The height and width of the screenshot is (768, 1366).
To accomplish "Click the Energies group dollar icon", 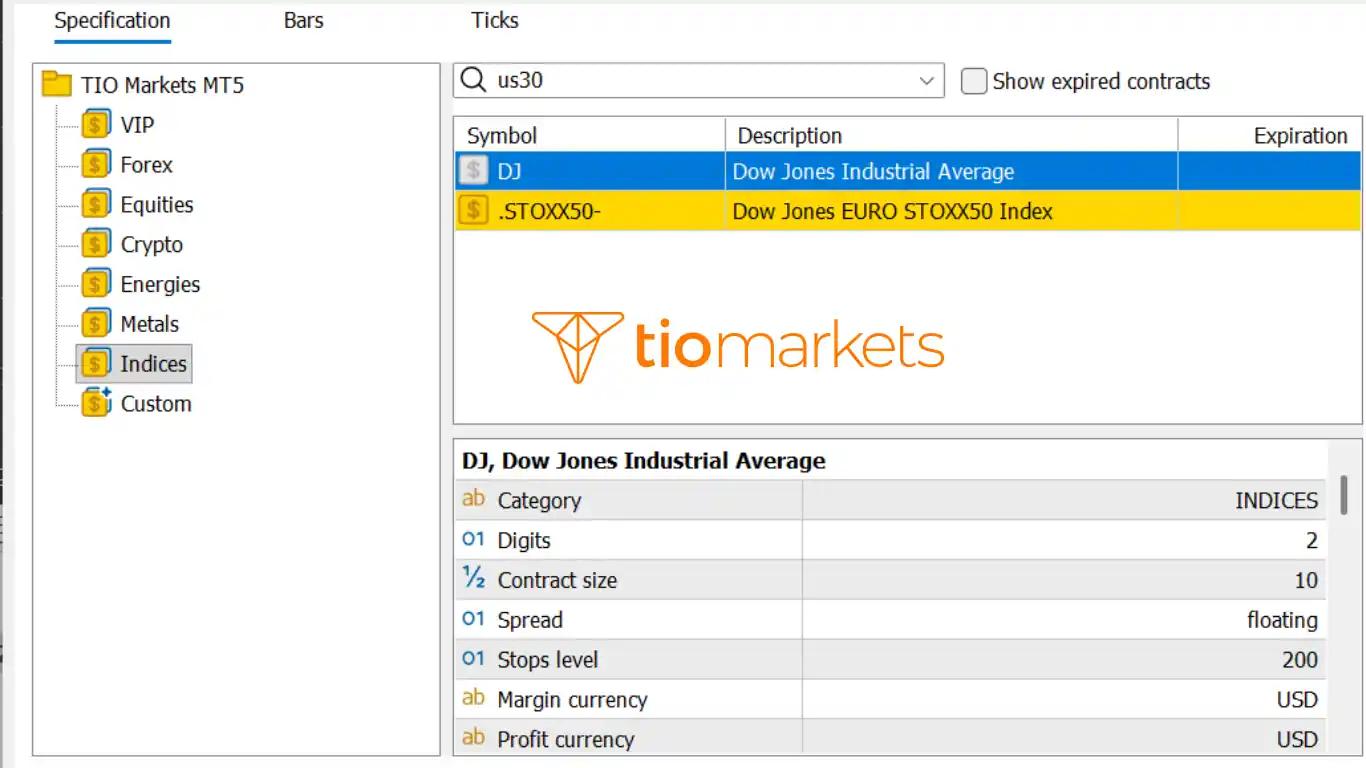I will click(96, 285).
